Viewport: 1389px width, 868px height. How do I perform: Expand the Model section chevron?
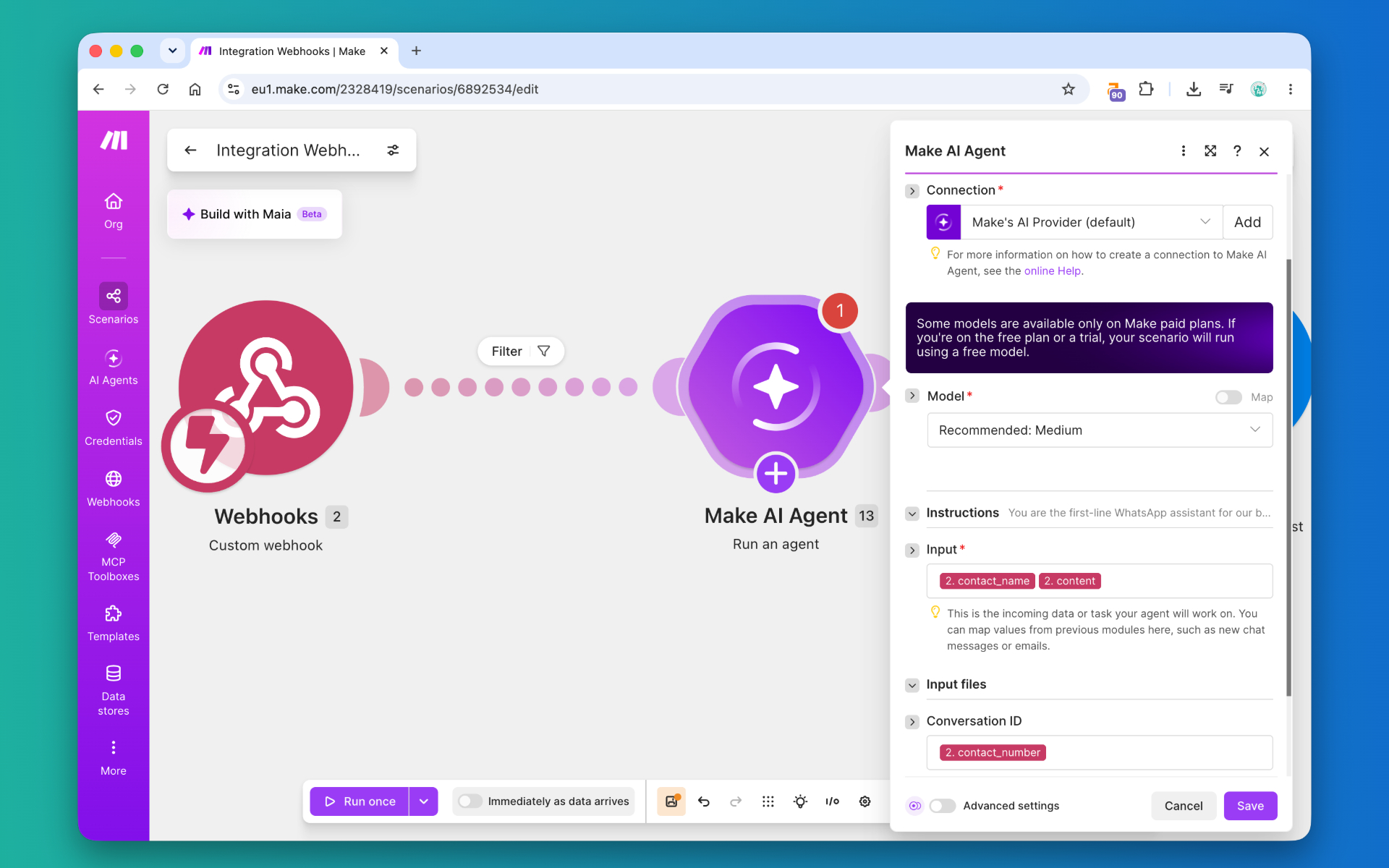pyautogui.click(x=912, y=396)
